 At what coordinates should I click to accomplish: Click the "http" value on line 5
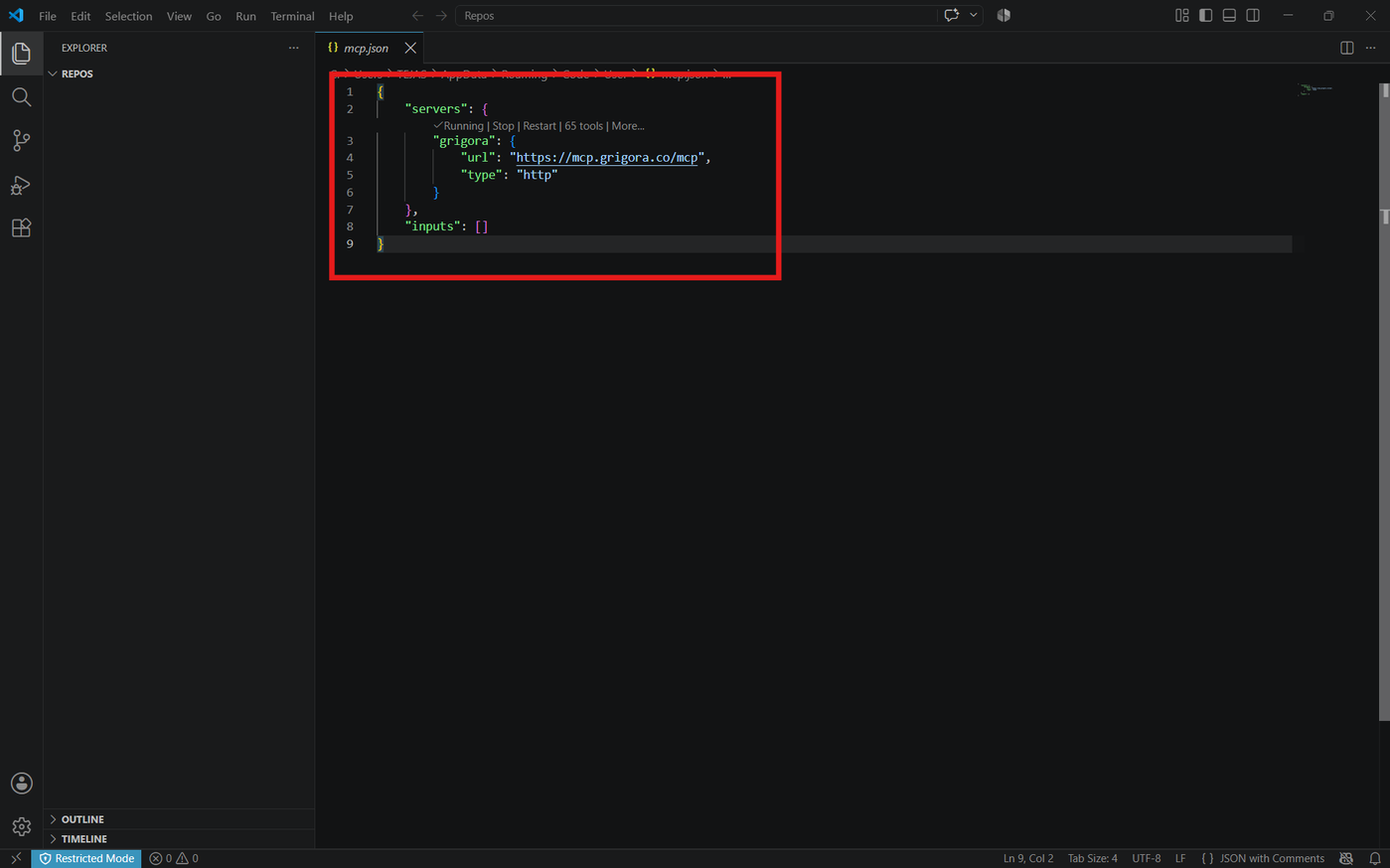[x=538, y=174]
